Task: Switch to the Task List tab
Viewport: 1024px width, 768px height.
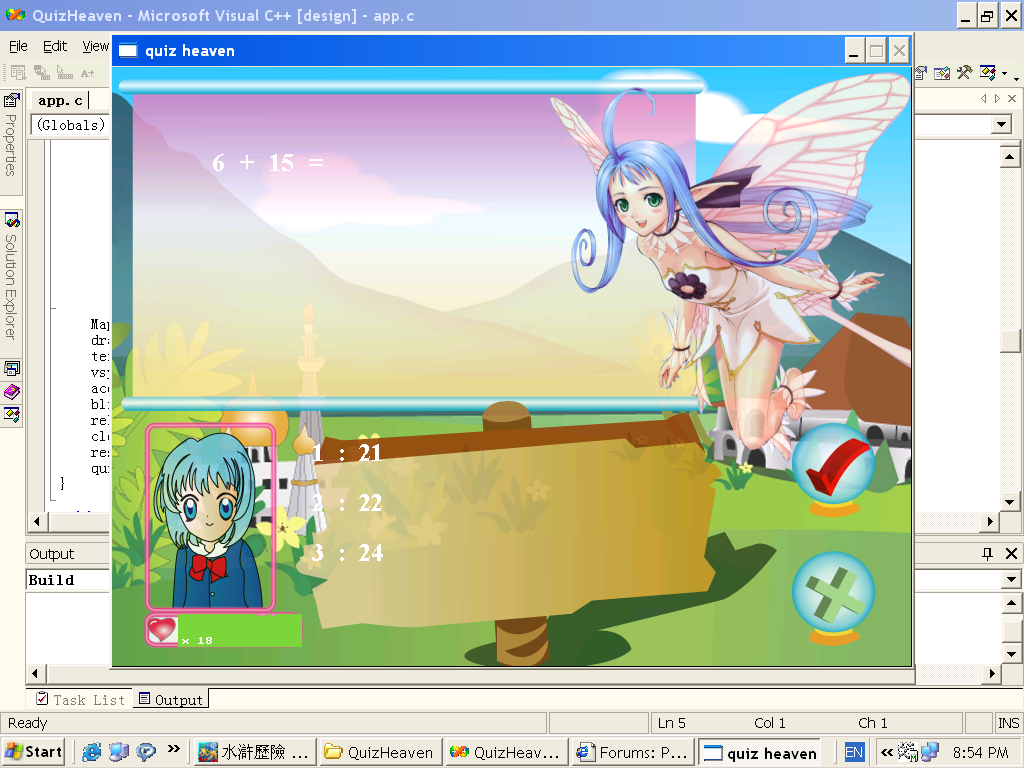Action: tap(80, 699)
